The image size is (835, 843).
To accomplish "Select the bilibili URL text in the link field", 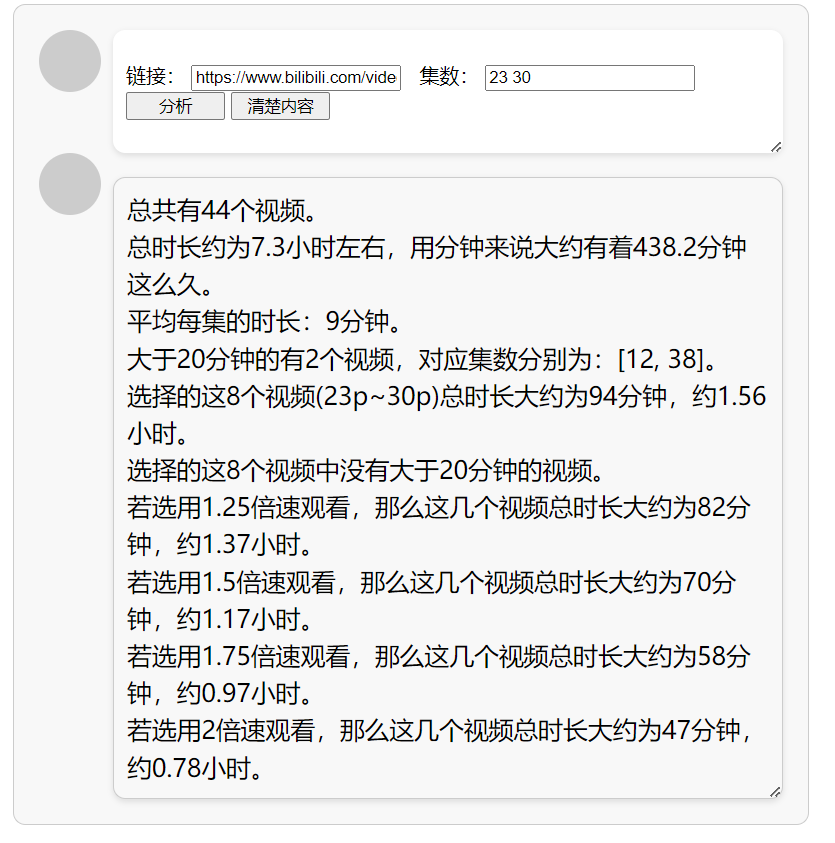I will pos(295,77).
